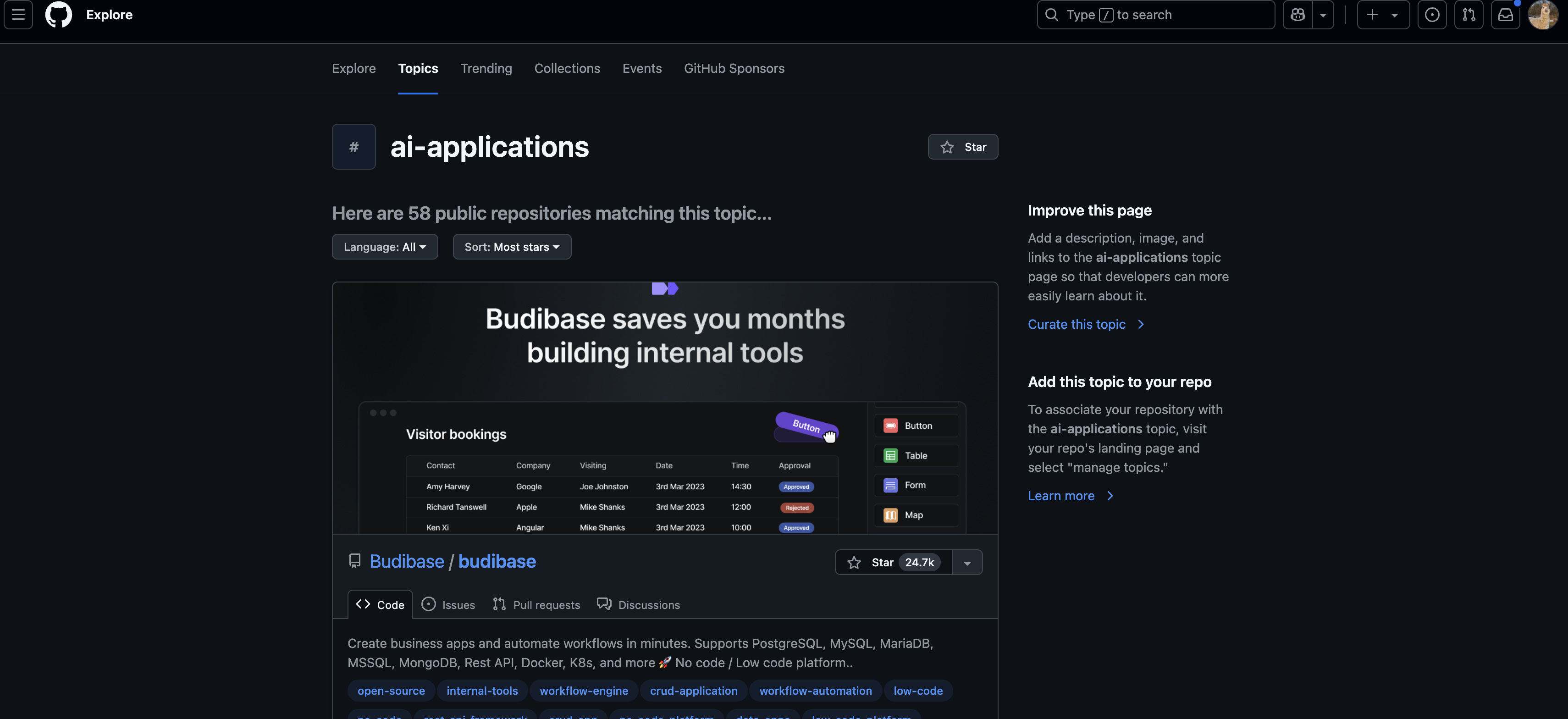Click the repository icon beside Budibase
The height and width of the screenshot is (719, 1568).
pos(355,561)
